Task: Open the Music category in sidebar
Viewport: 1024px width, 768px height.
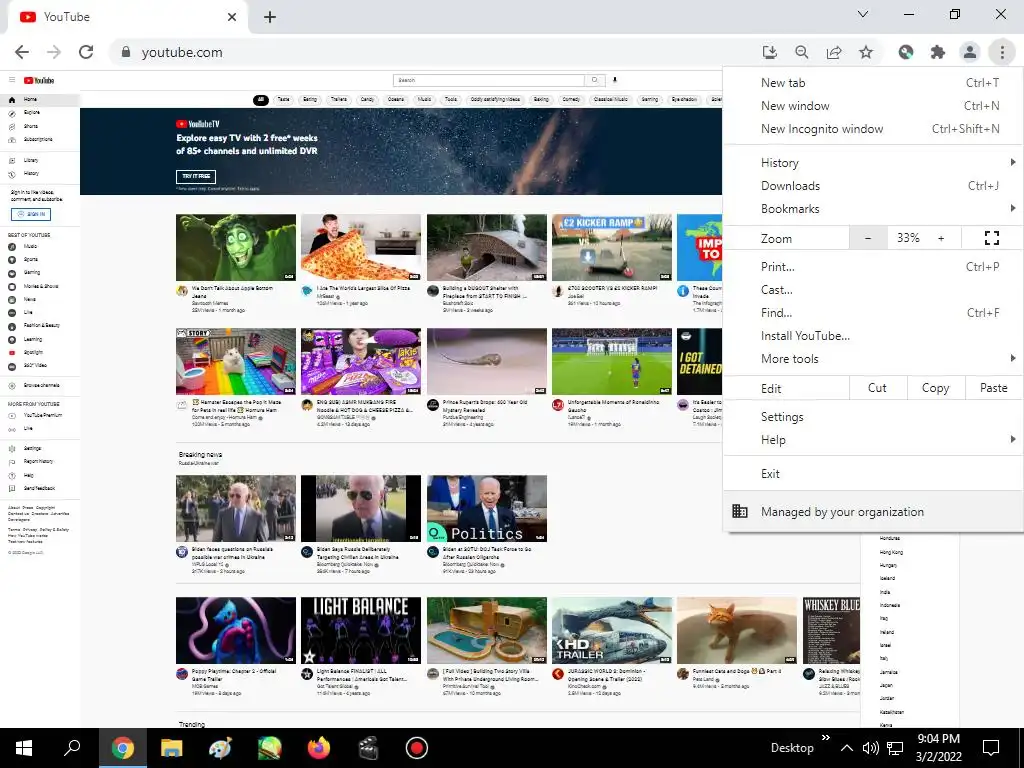Action: tap(30, 247)
